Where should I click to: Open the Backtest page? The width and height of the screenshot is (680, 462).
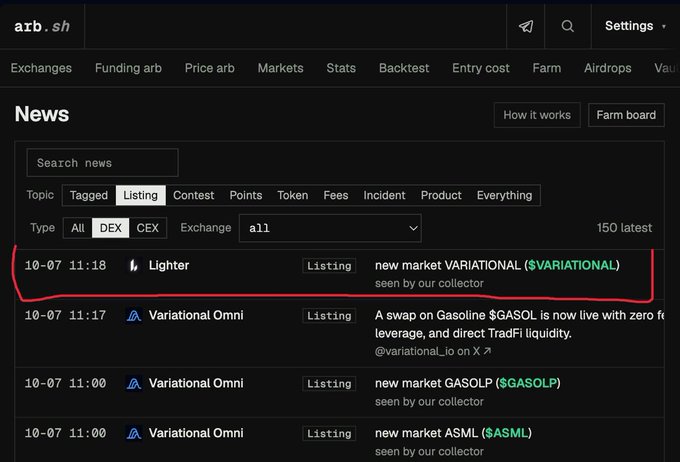pyautogui.click(x=404, y=68)
